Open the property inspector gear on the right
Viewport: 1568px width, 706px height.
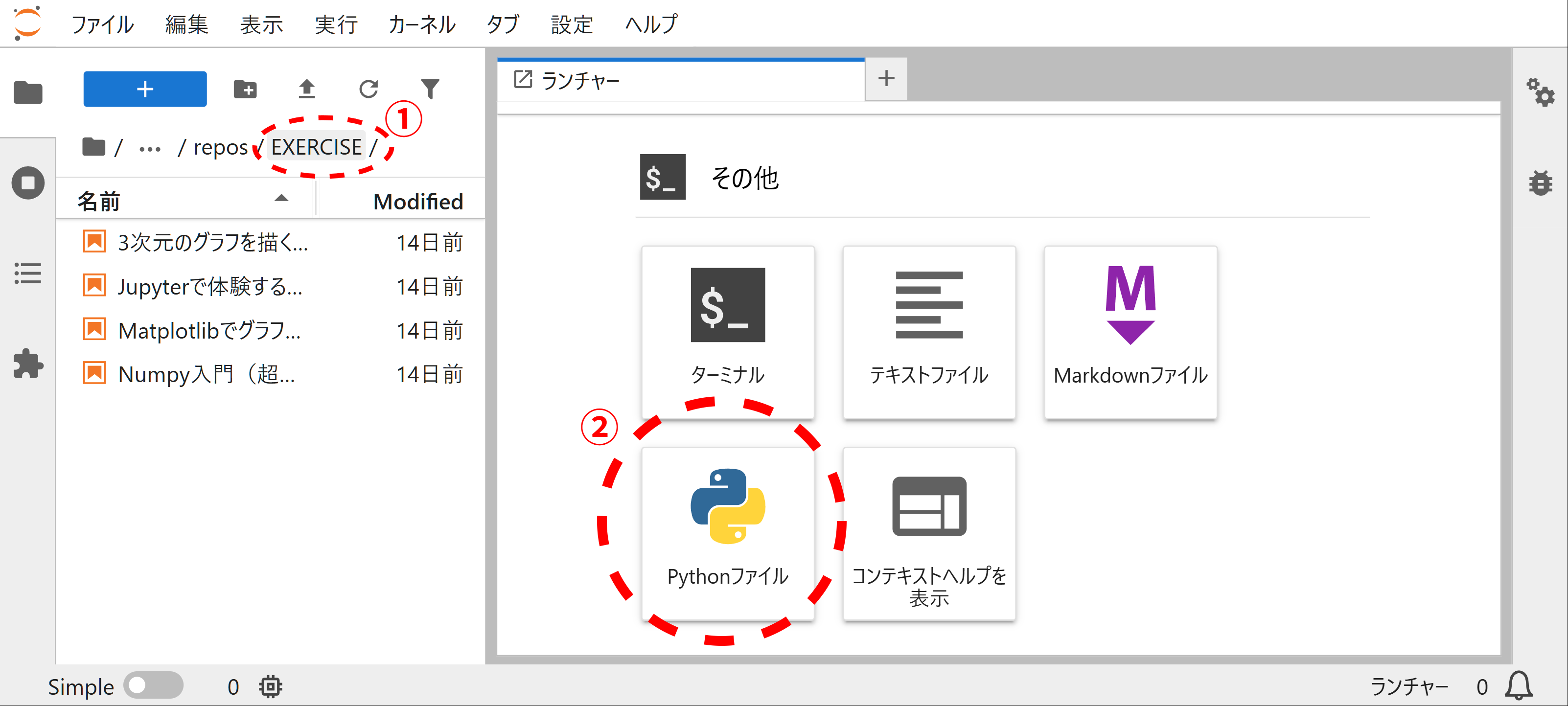click(x=1541, y=92)
